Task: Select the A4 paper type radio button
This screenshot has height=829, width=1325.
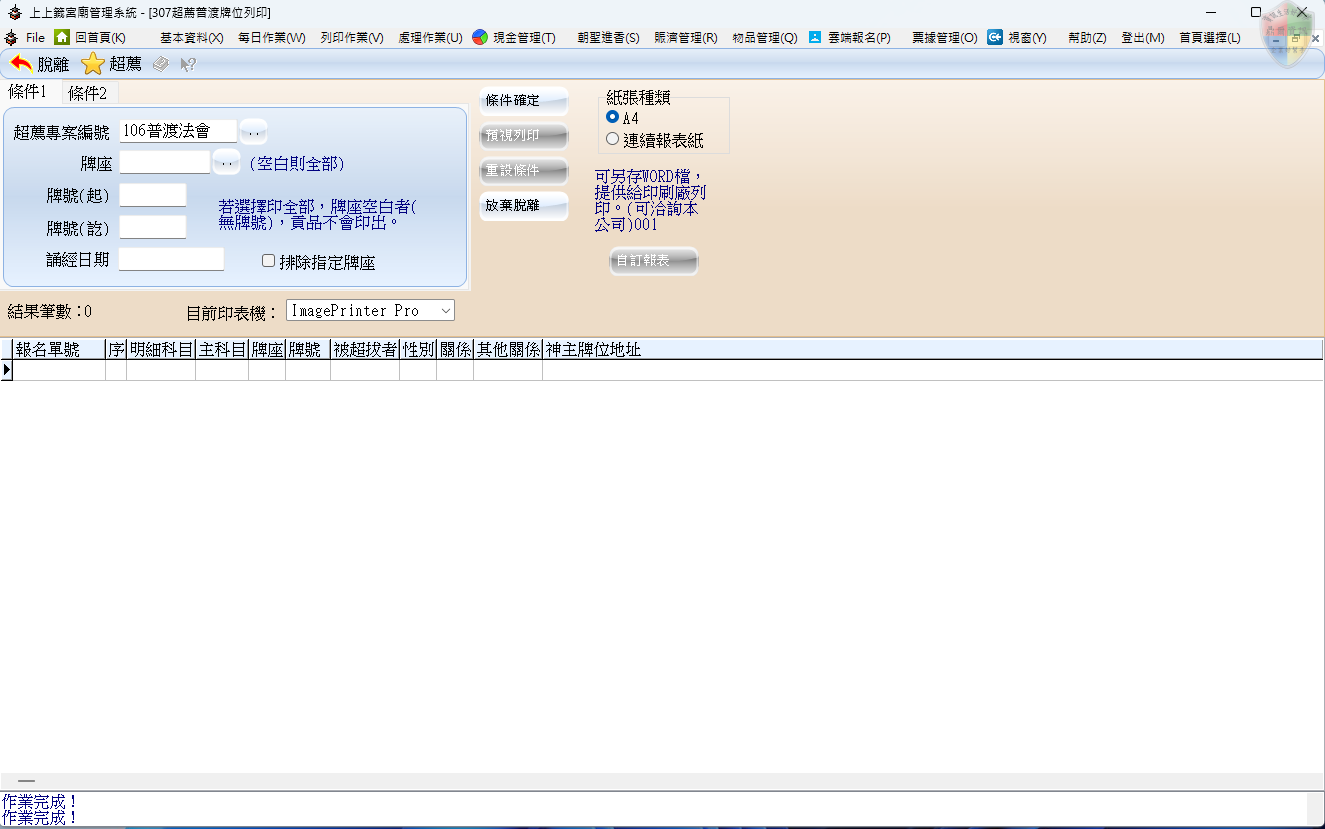Action: coord(613,117)
